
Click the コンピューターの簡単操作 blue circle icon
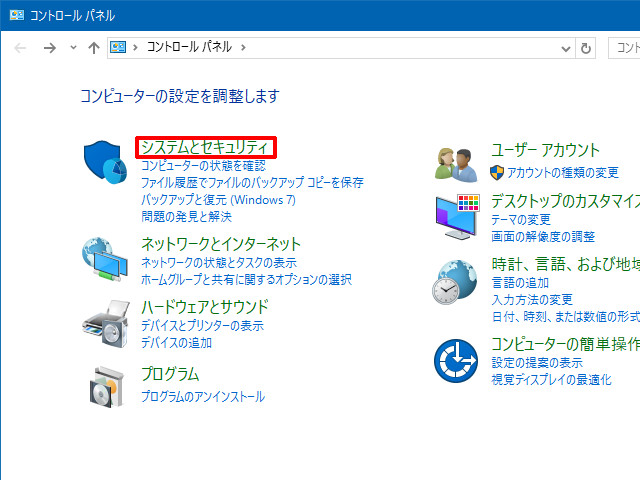[x=456, y=361]
